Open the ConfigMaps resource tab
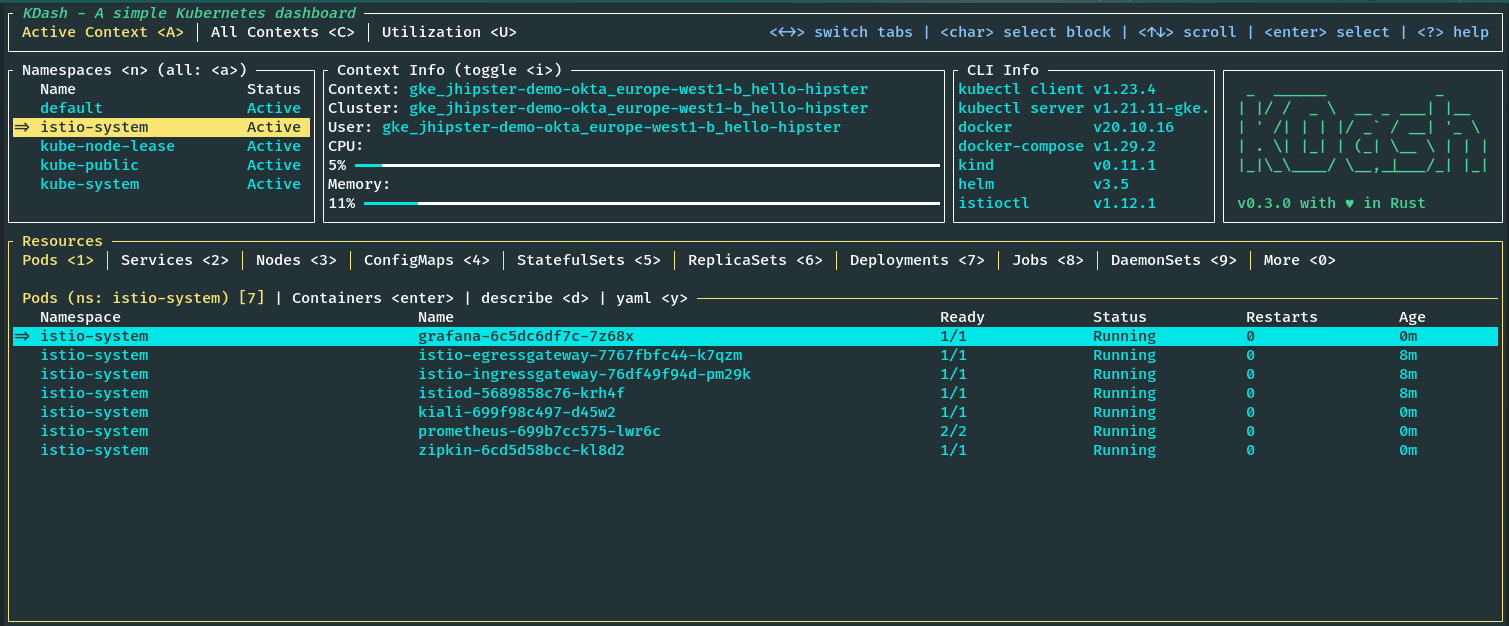Image resolution: width=1509 pixels, height=626 pixels. [x=426, y=260]
